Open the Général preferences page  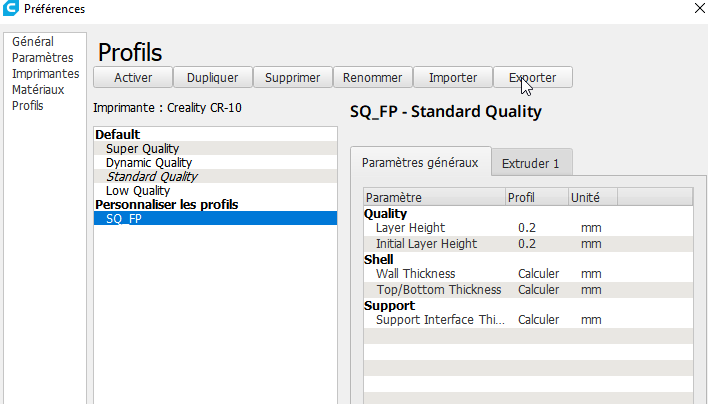coord(33,42)
